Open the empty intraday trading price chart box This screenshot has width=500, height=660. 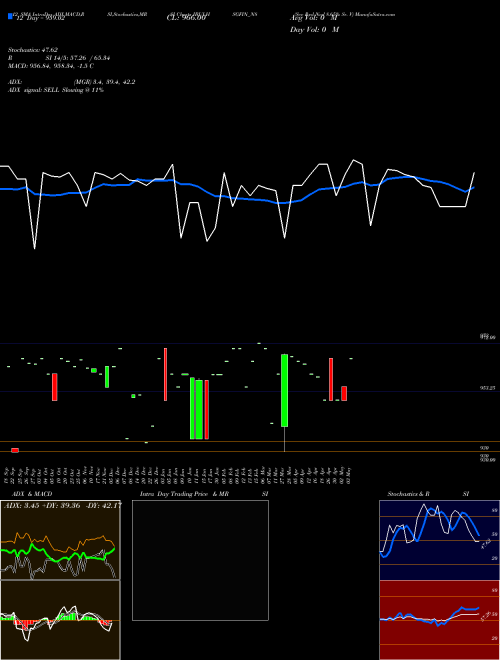(x=200, y=560)
